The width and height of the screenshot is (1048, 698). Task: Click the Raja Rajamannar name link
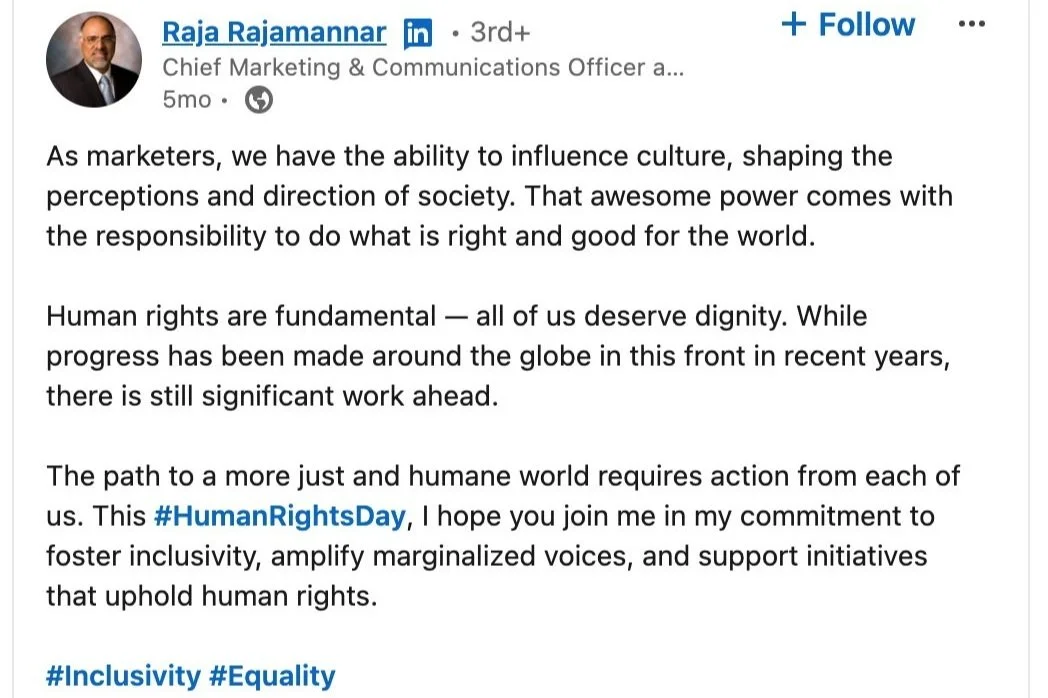[x=274, y=32]
